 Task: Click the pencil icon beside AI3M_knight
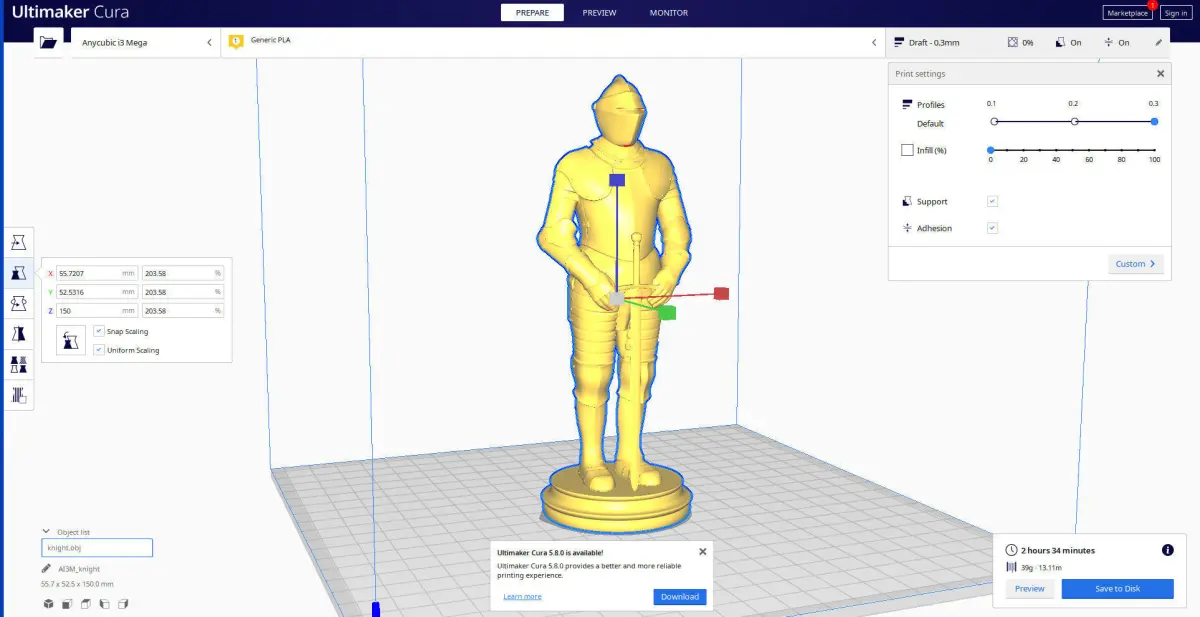[46, 568]
